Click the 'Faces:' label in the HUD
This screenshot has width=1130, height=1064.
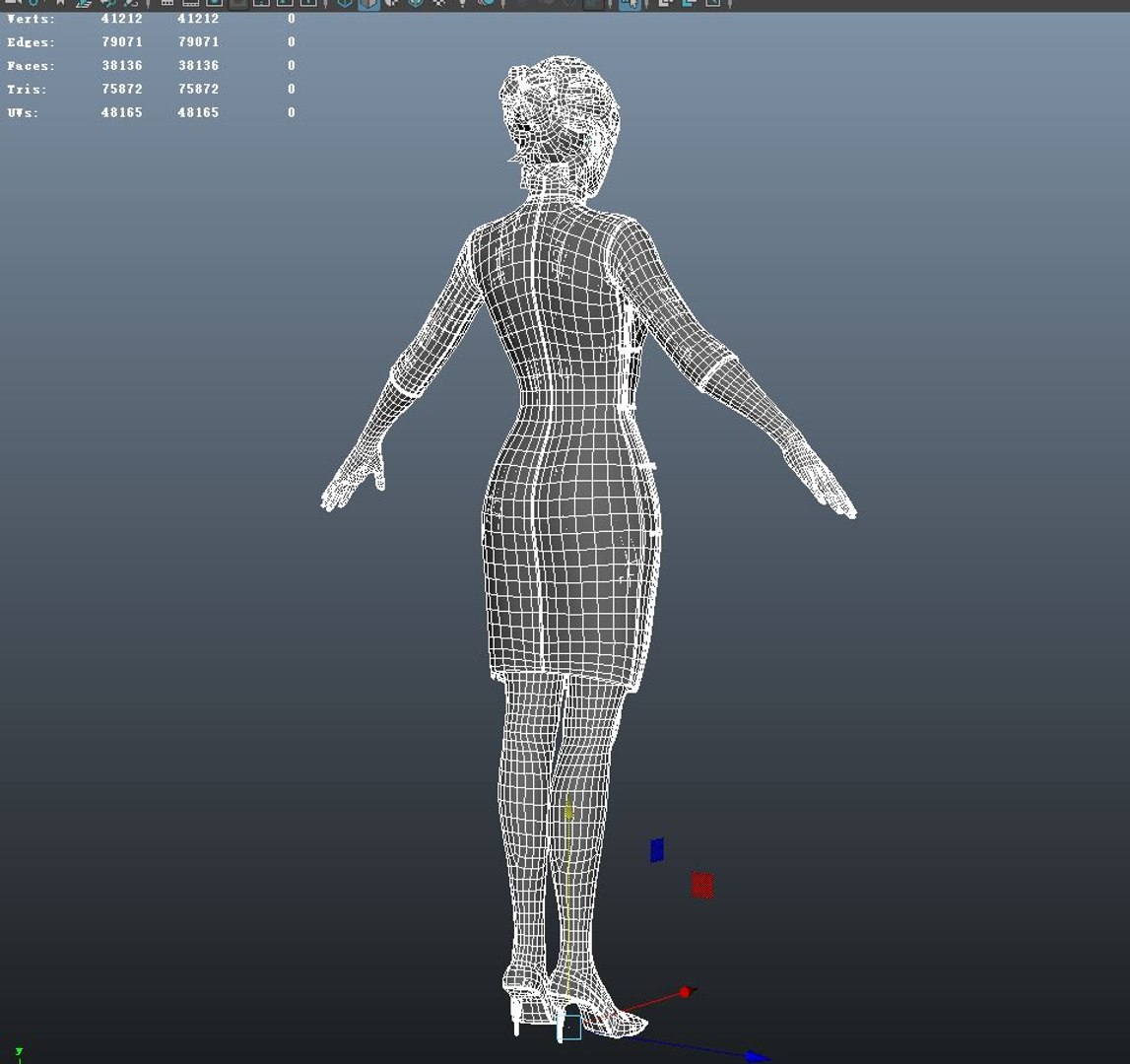click(x=31, y=66)
